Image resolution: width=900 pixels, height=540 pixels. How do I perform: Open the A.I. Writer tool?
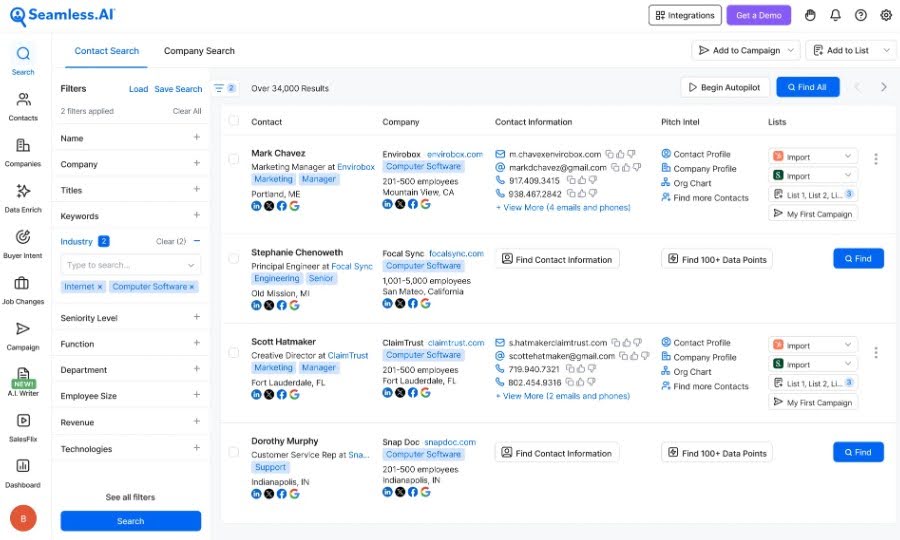(23, 382)
